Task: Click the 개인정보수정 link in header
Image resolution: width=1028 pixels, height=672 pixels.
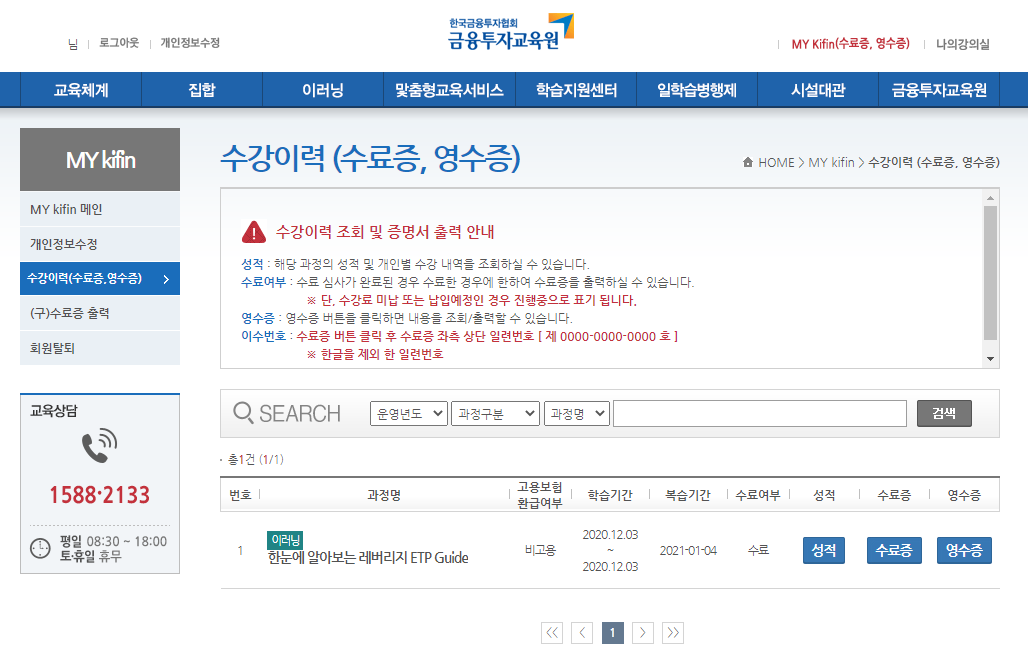Action: 190,43
